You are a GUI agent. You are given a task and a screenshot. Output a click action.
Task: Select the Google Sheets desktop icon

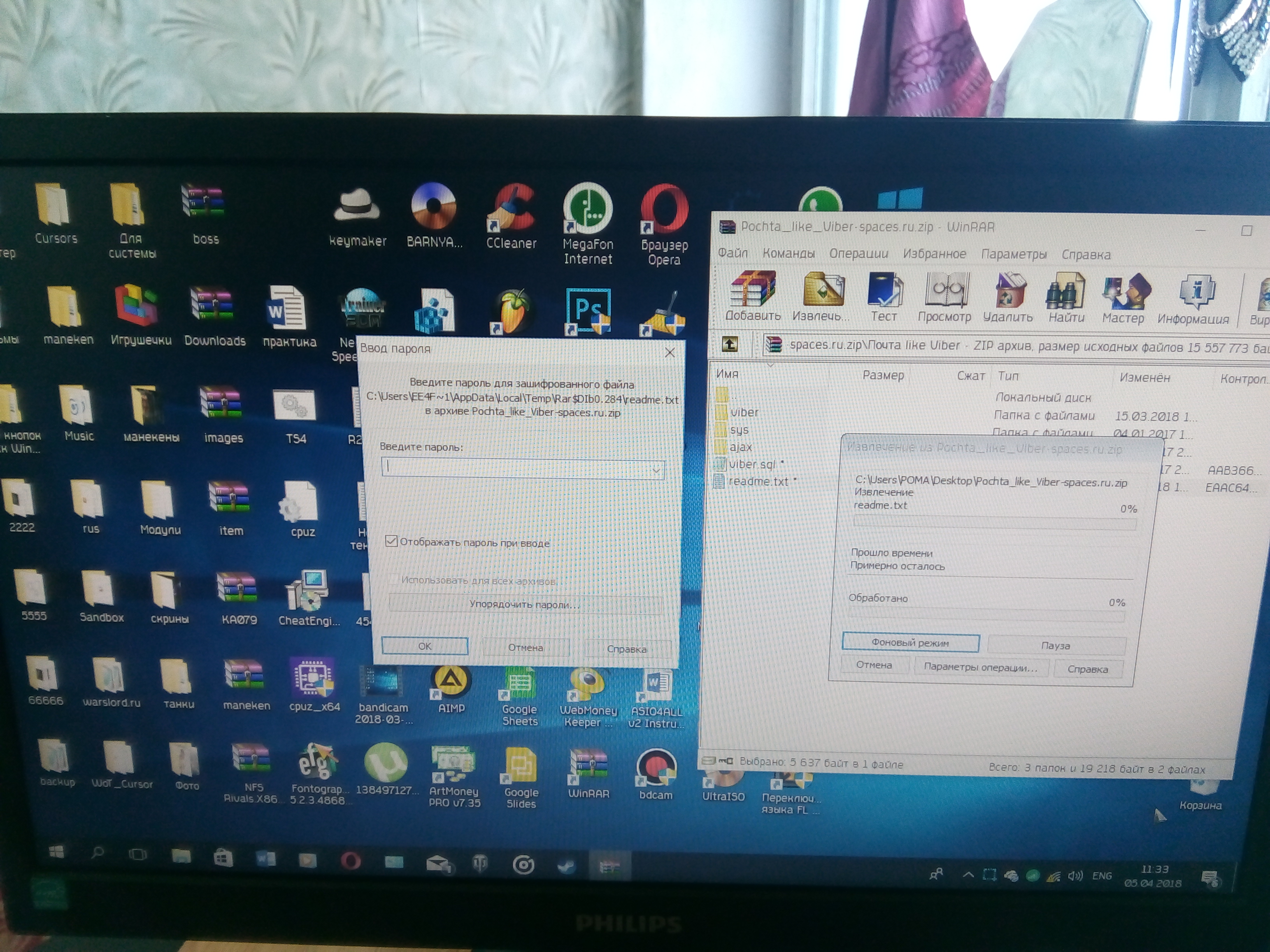pos(519,697)
